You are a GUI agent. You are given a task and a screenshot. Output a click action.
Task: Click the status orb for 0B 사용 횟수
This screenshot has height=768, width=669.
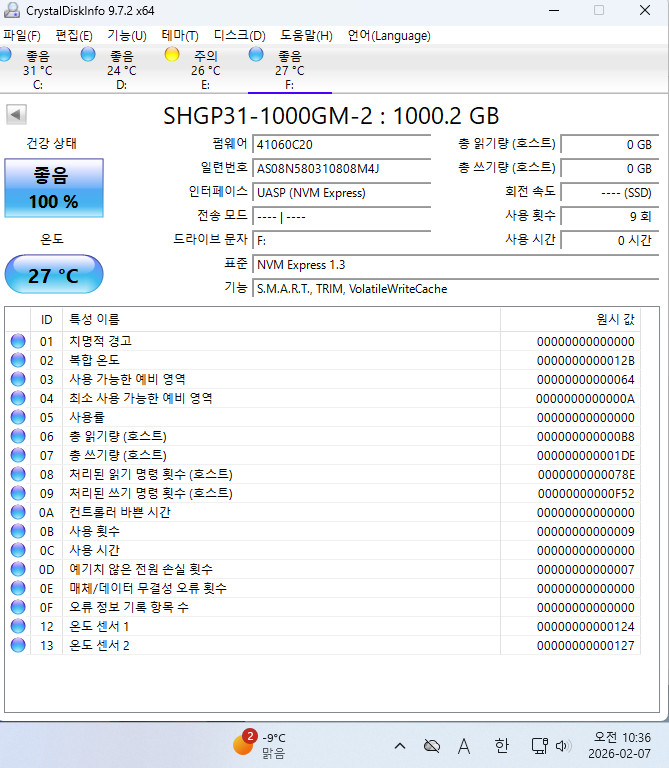(x=18, y=531)
